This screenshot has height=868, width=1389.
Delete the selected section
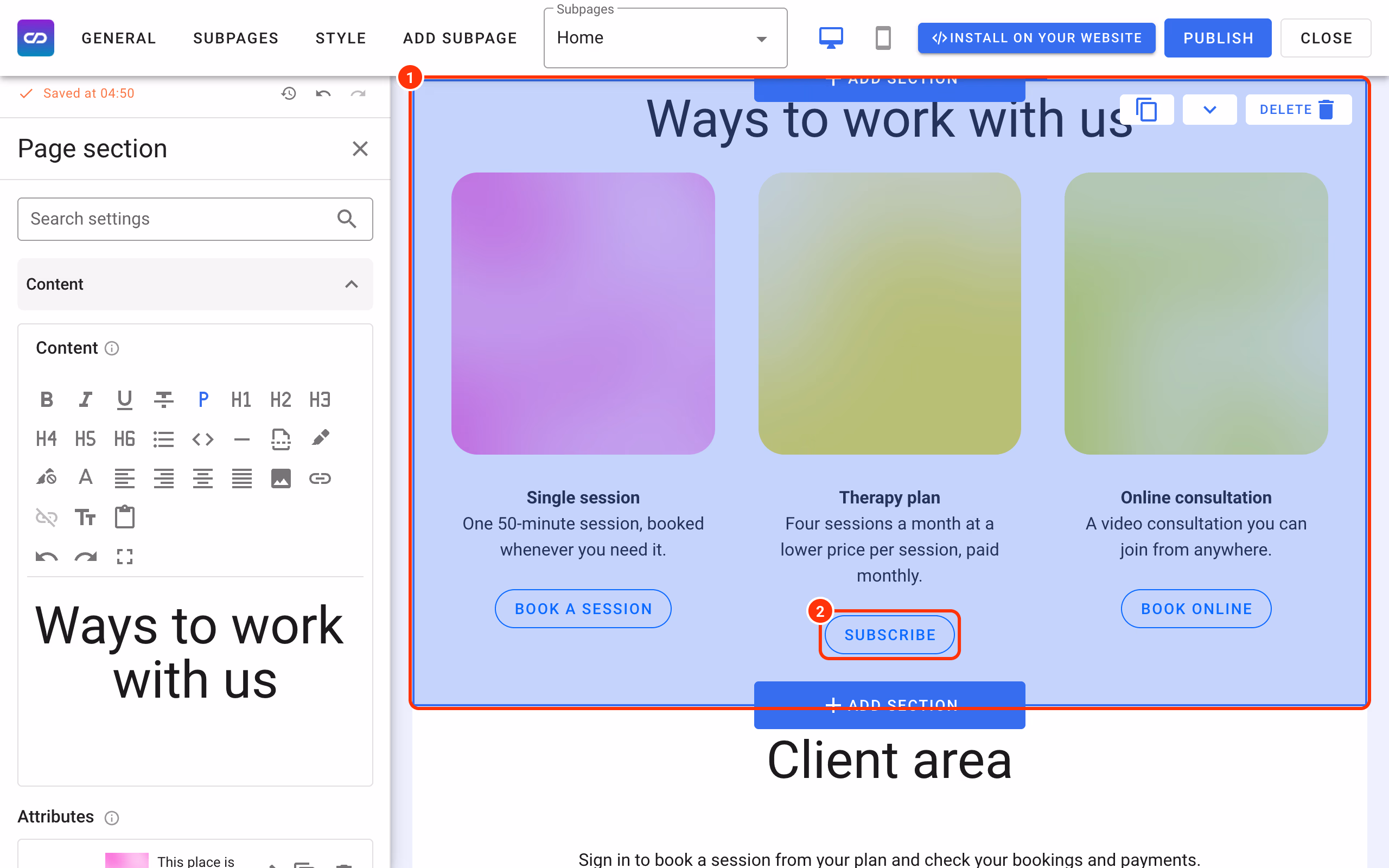tap(1298, 110)
